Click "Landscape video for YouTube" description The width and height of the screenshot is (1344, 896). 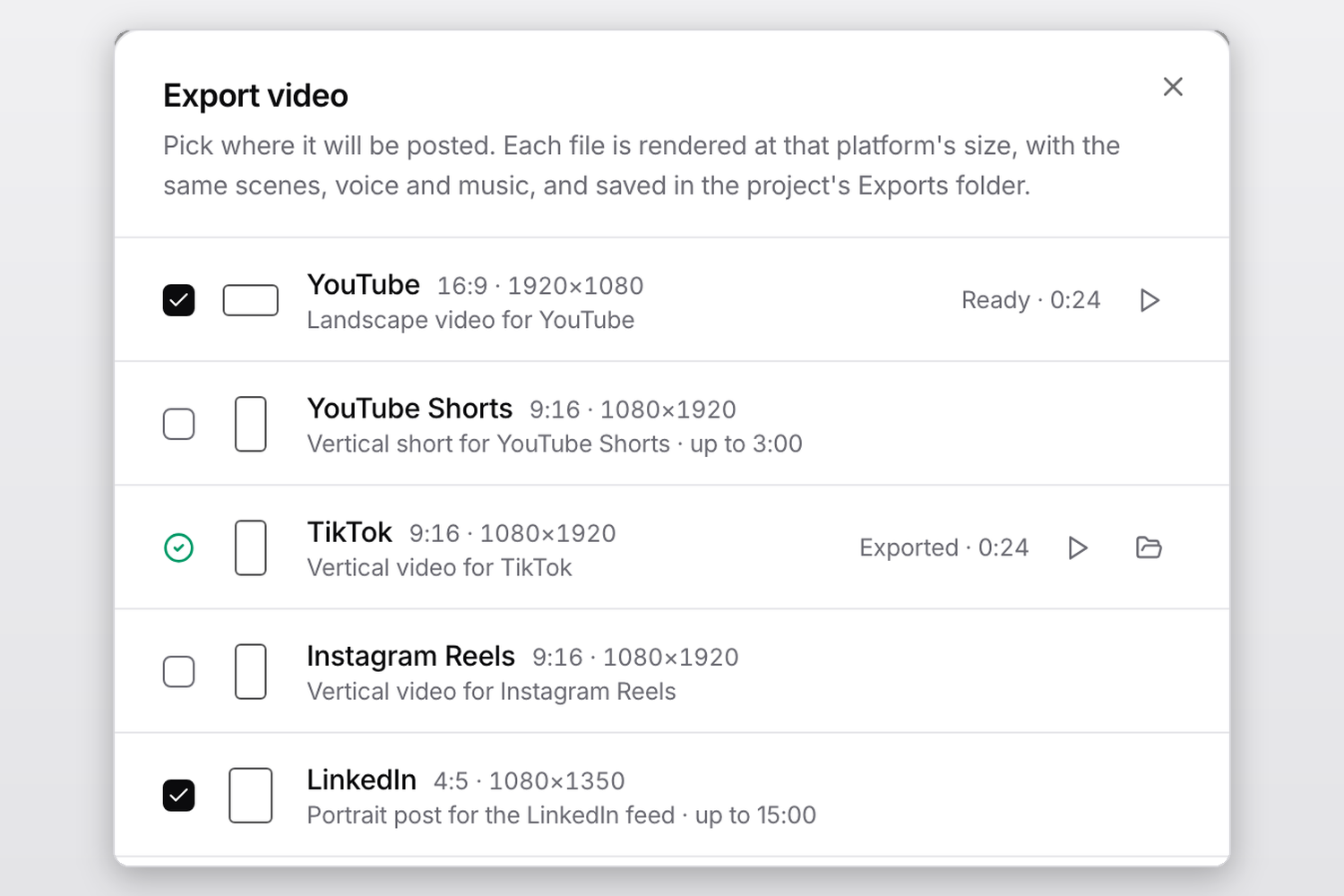pos(470,320)
